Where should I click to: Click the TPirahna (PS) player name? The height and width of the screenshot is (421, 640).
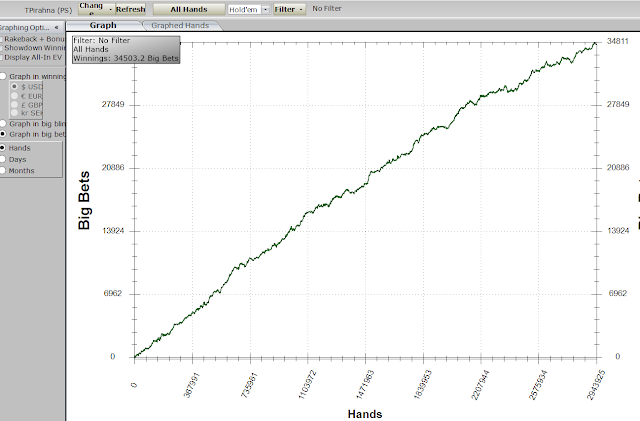pos(48,10)
